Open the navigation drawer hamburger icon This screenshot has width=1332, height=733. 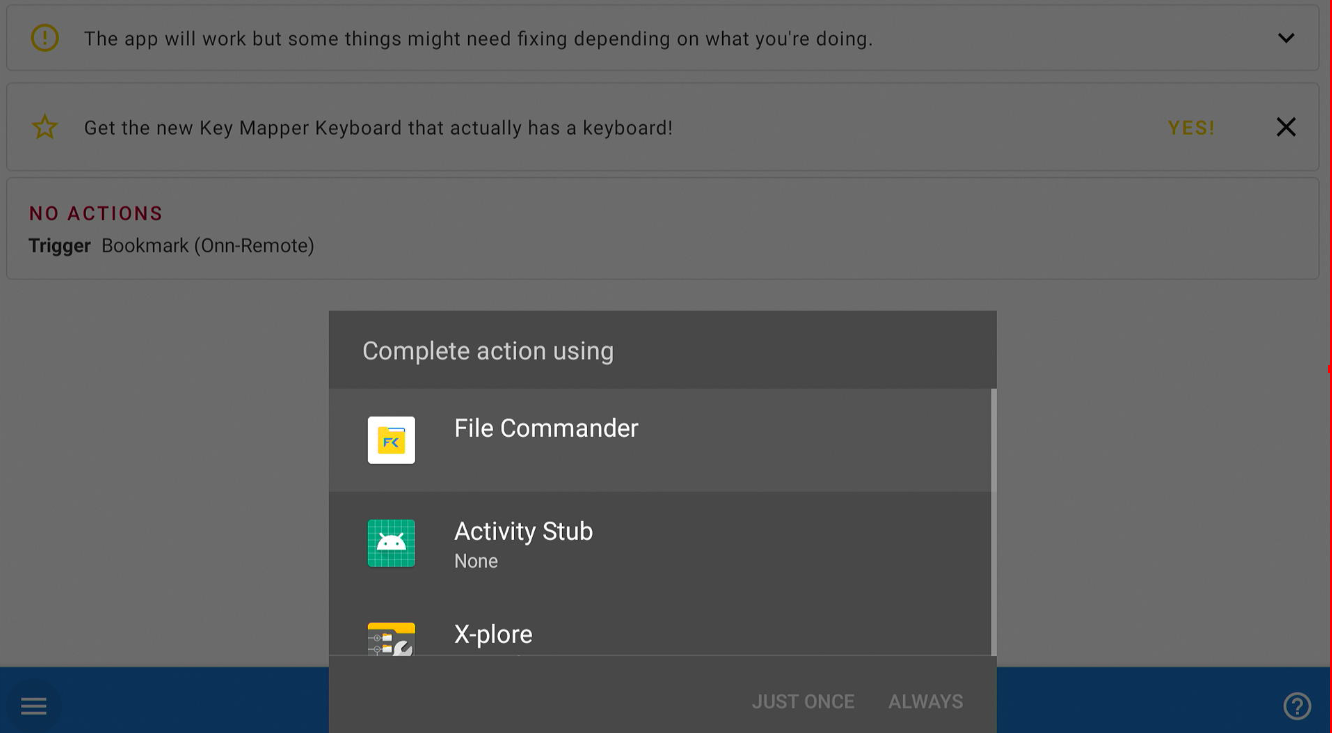pos(33,705)
